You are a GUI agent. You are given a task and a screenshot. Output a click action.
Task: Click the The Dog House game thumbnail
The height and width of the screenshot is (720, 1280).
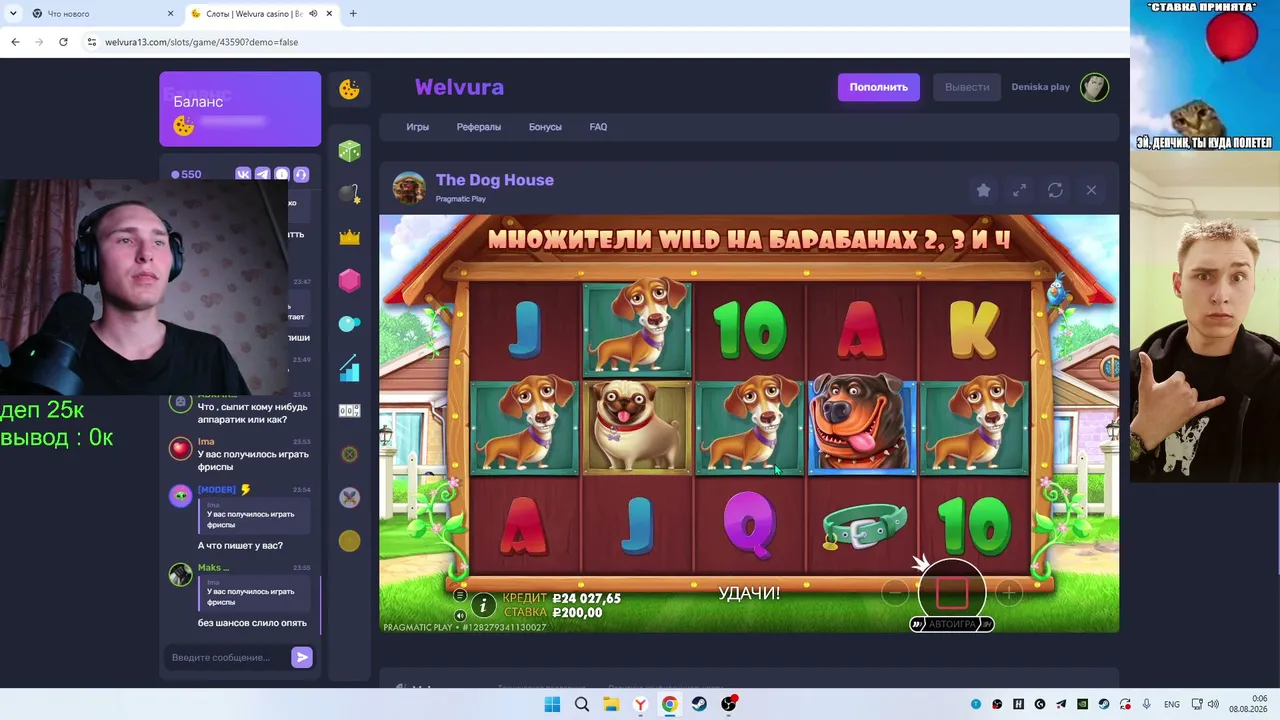coord(409,187)
